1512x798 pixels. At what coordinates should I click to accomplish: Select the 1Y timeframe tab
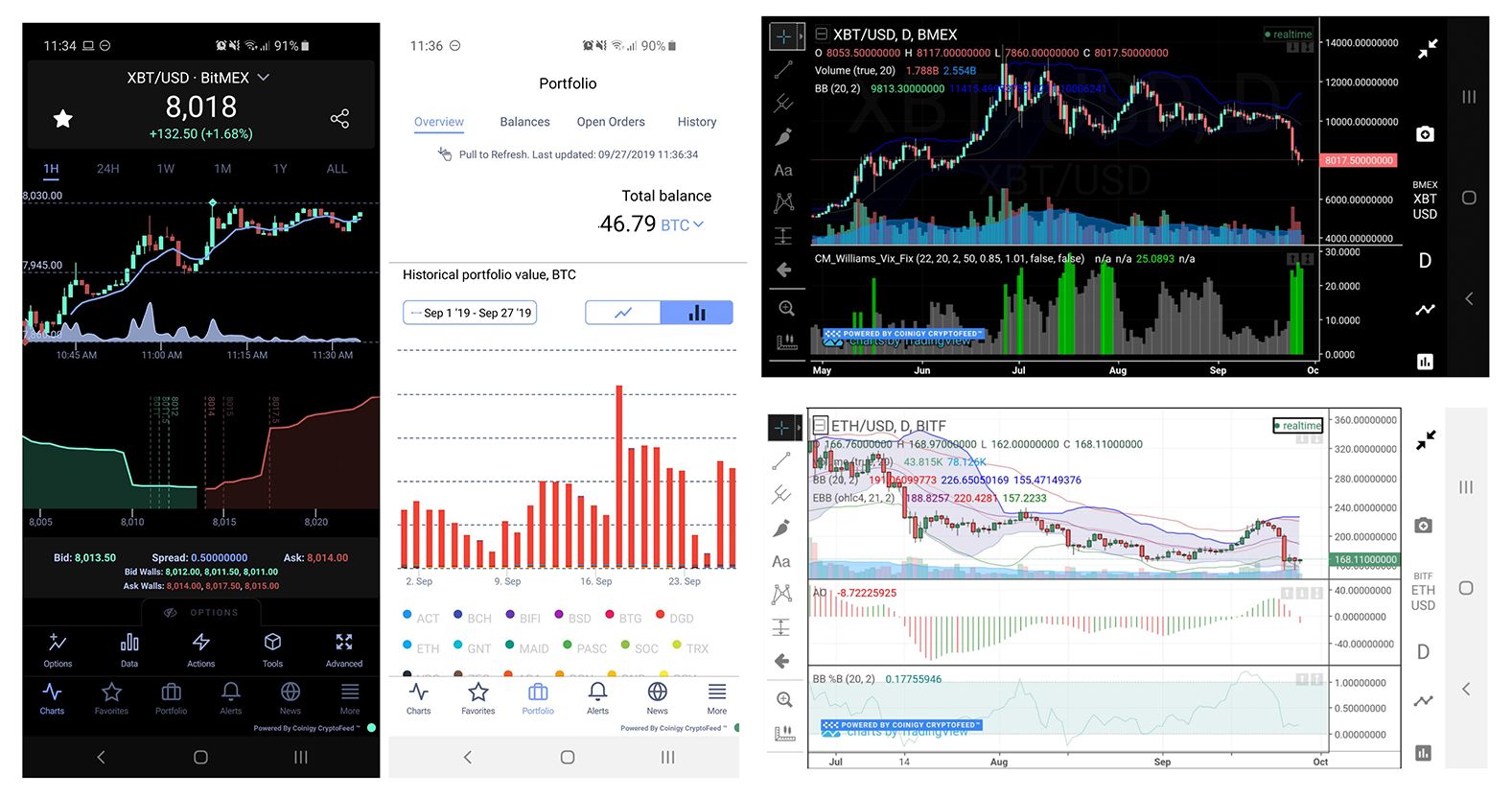point(280,169)
